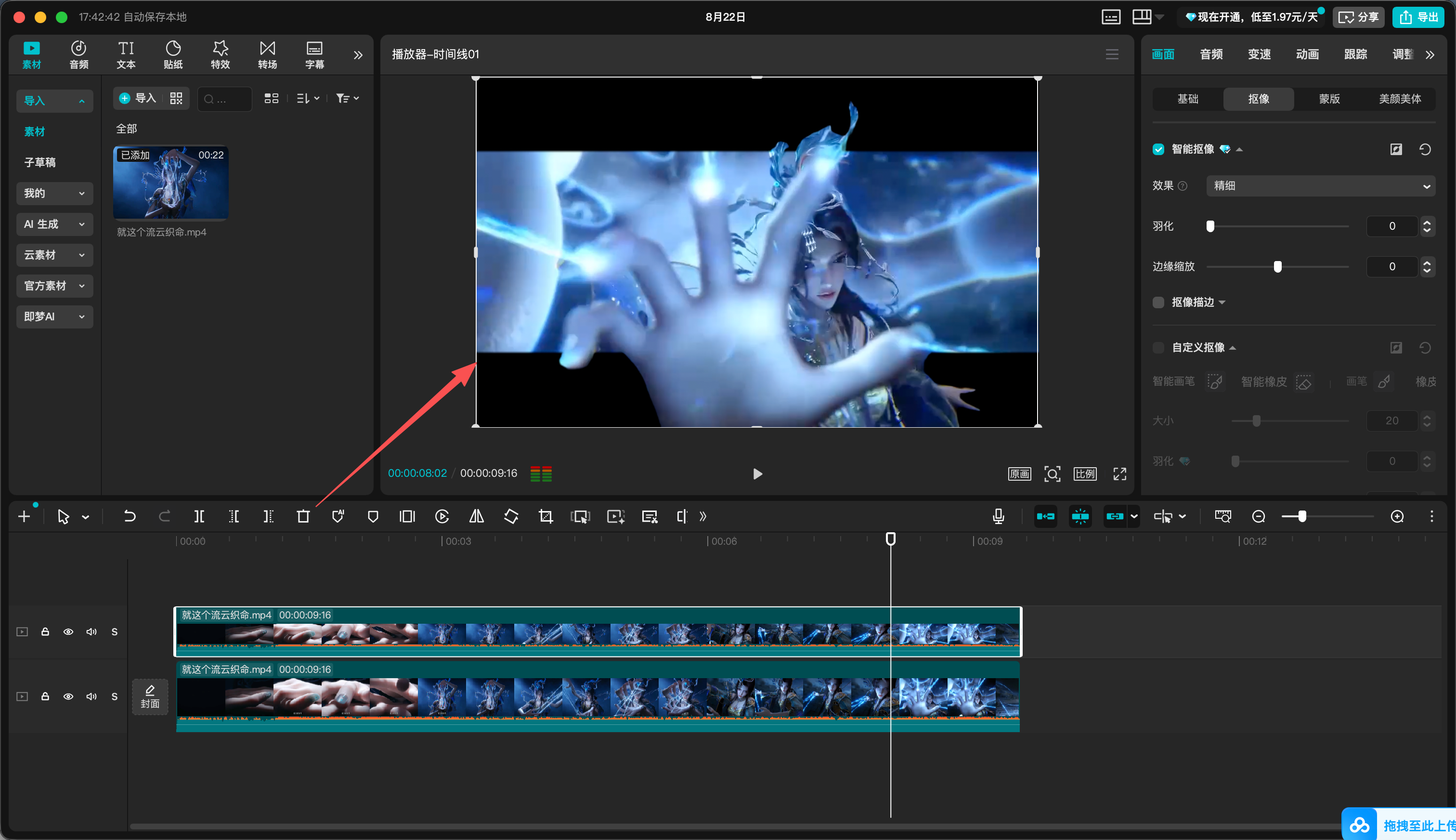Screen dimensions: 1456x840
Task: Enable the 抠像描边 checkbox
Action: (1158, 302)
